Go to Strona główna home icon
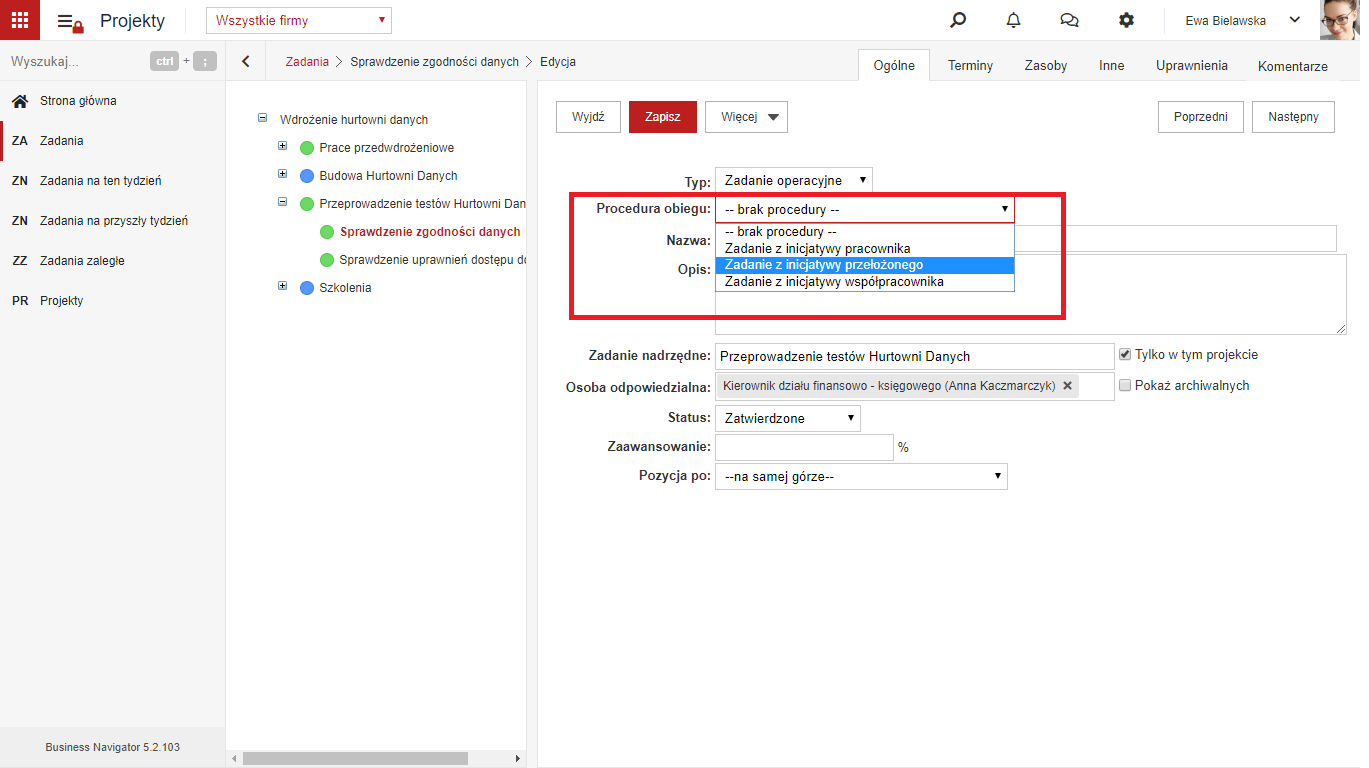 point(19,101)
